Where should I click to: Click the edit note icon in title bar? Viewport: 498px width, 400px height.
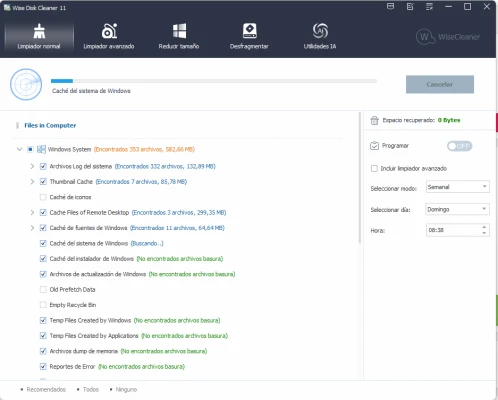pyautogui.click(x=410, y=6)
